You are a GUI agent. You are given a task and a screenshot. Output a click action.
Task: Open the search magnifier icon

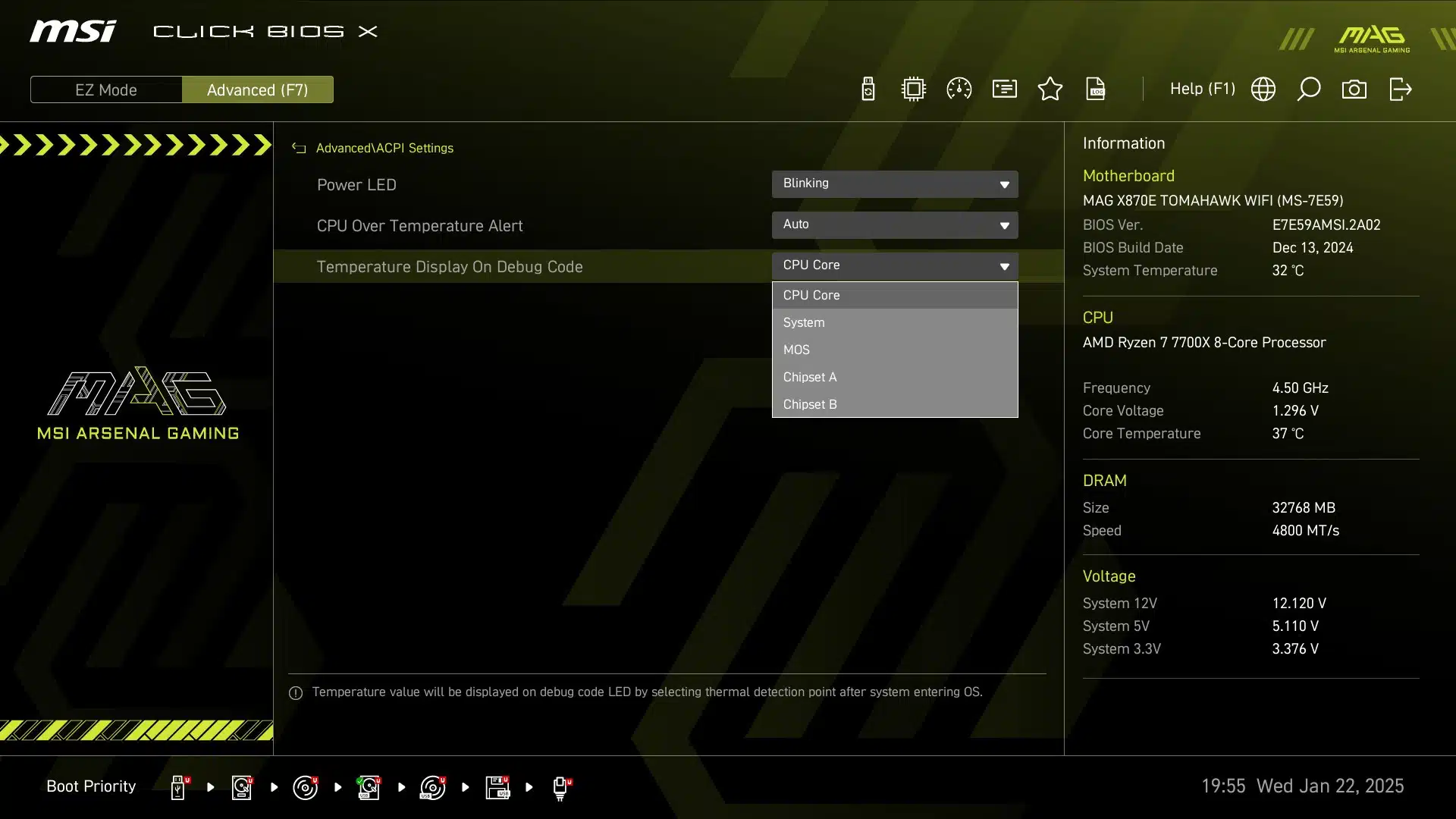1309,89
